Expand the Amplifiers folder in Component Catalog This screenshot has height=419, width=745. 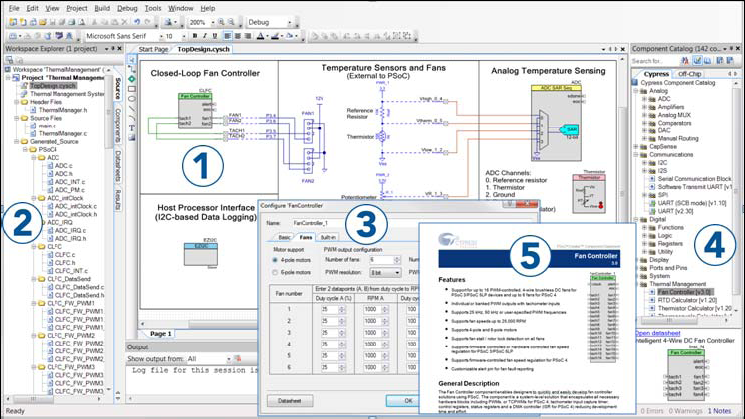click(644, 107)
